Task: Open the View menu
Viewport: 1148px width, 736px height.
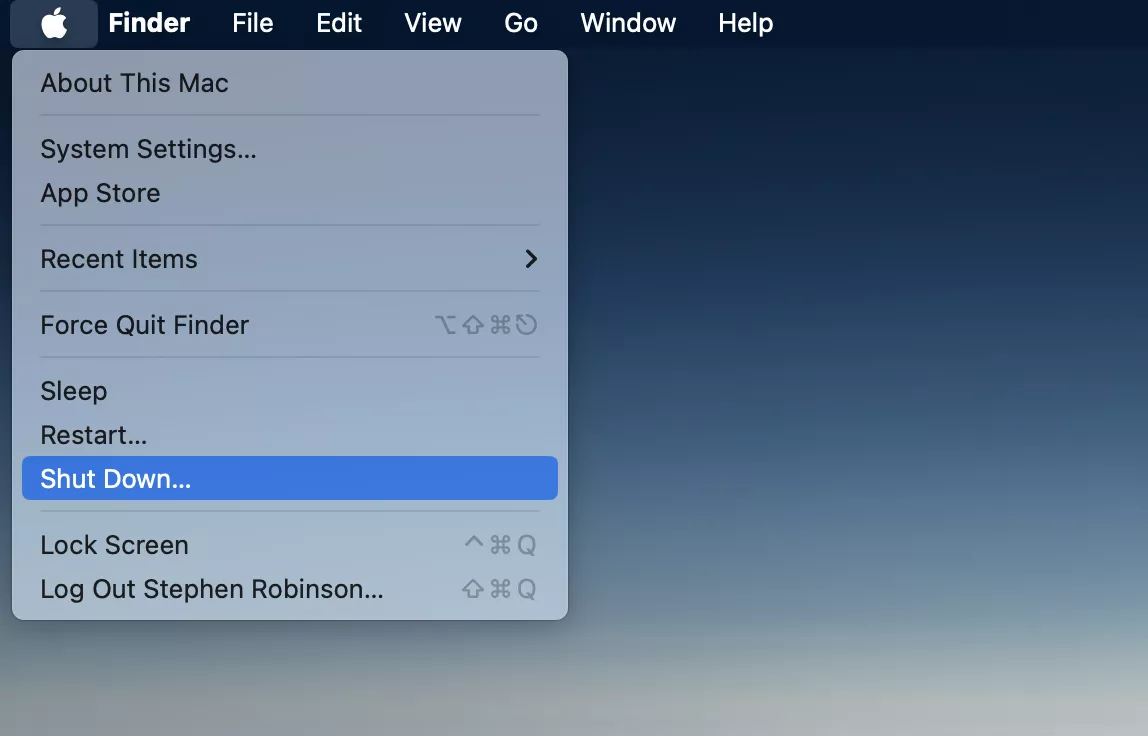Action: 432,23
